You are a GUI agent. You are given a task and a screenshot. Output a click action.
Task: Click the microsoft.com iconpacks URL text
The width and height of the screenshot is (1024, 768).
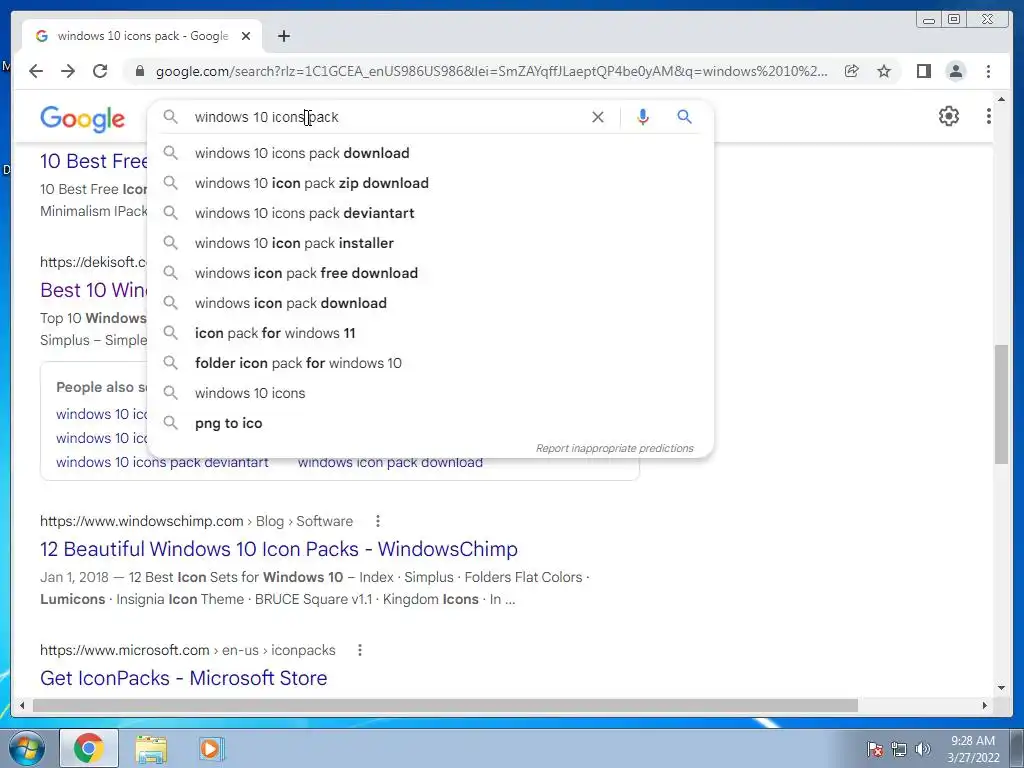pos(187,650)
